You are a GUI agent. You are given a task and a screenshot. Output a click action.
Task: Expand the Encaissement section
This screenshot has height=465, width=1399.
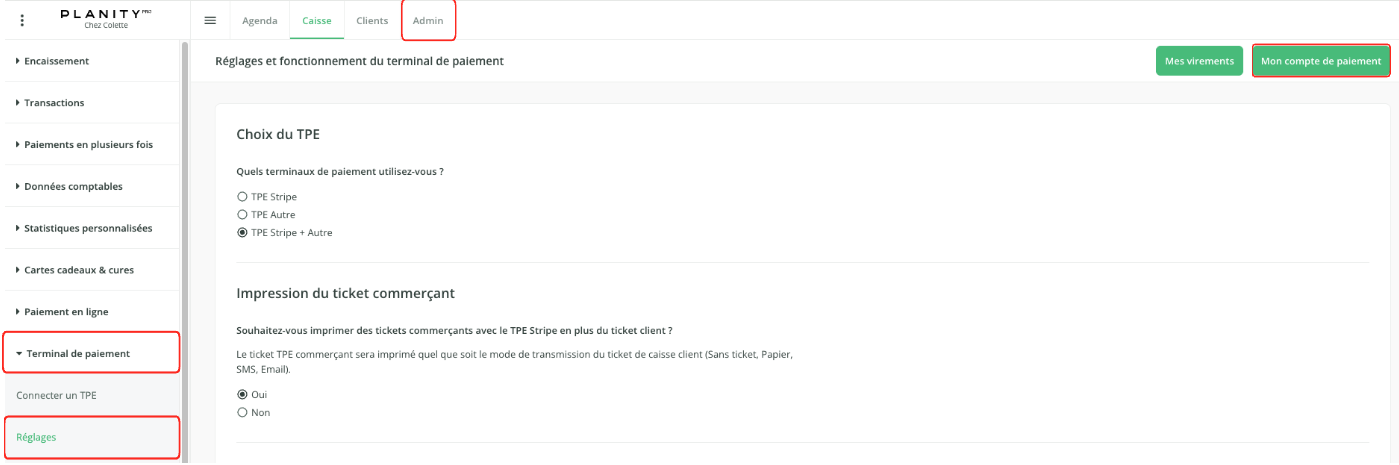[x=90, y=61]
